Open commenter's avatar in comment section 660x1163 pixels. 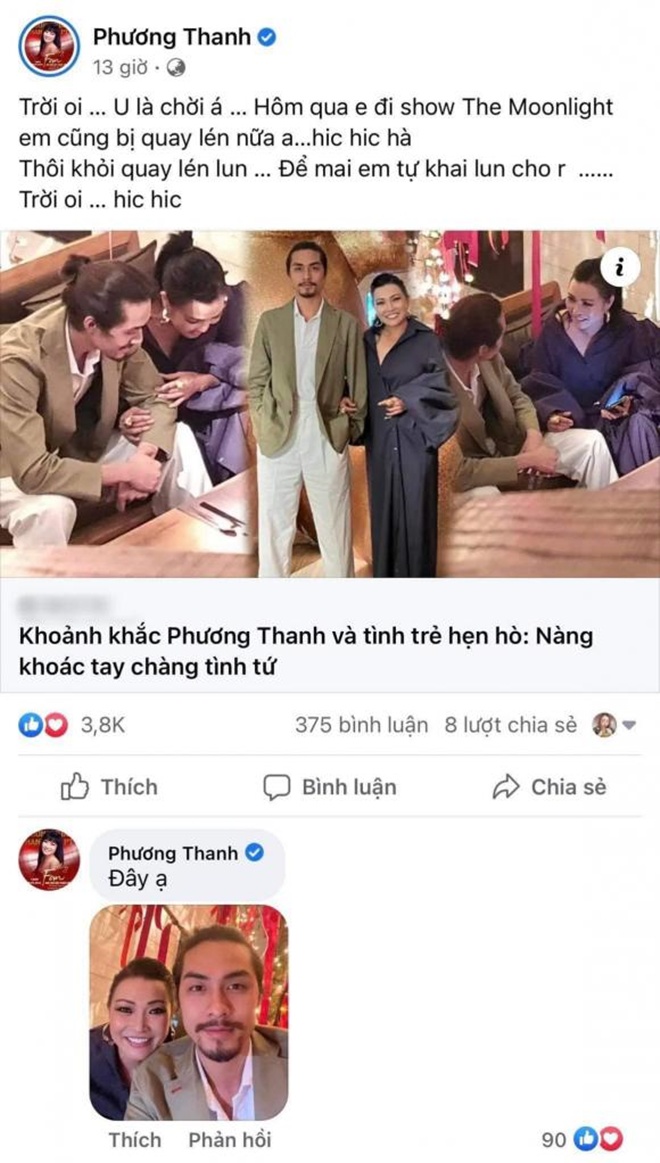(49, 859)
